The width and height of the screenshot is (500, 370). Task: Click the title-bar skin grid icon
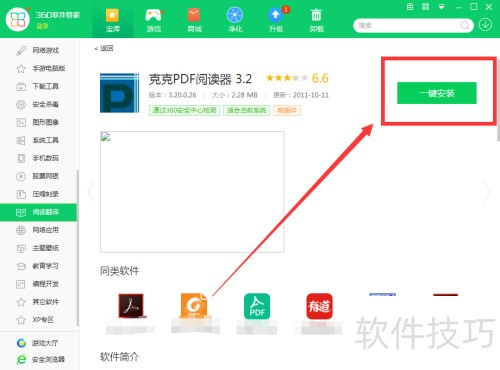coord(410,7)
